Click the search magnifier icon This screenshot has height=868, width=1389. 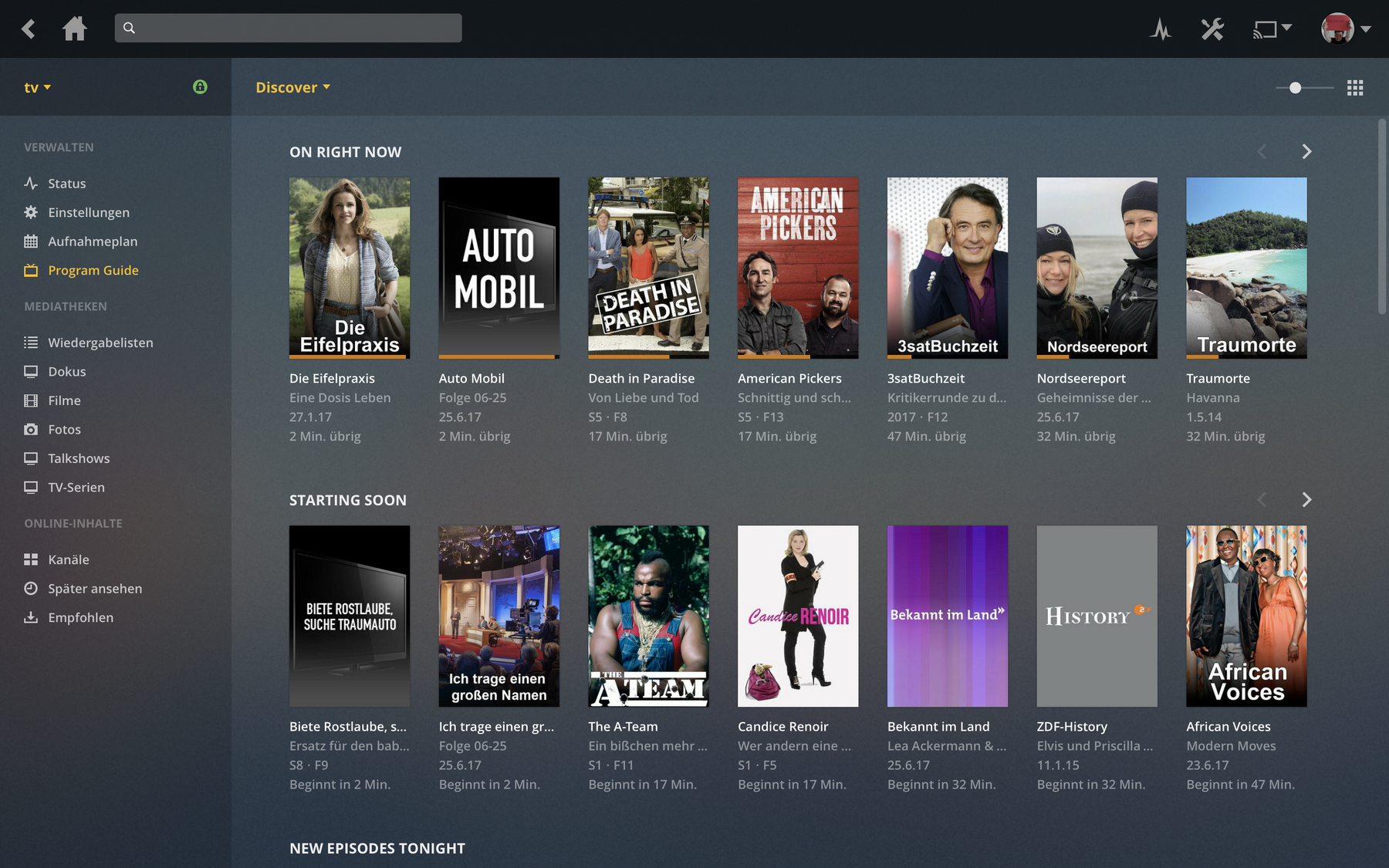pos(129,28)
